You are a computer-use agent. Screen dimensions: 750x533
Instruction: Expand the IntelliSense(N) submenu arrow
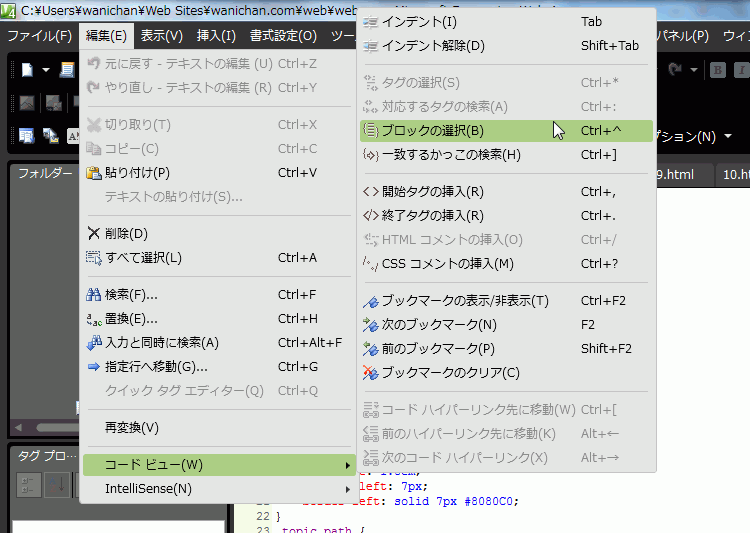pyautogui.click(x=348, y=489)
